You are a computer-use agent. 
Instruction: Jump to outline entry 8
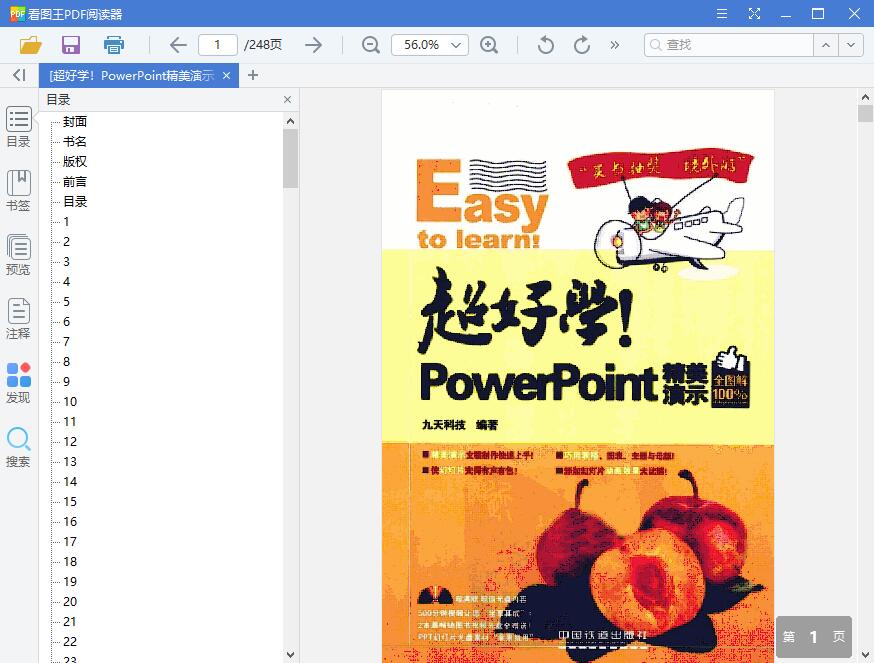[x=66, y=362]
